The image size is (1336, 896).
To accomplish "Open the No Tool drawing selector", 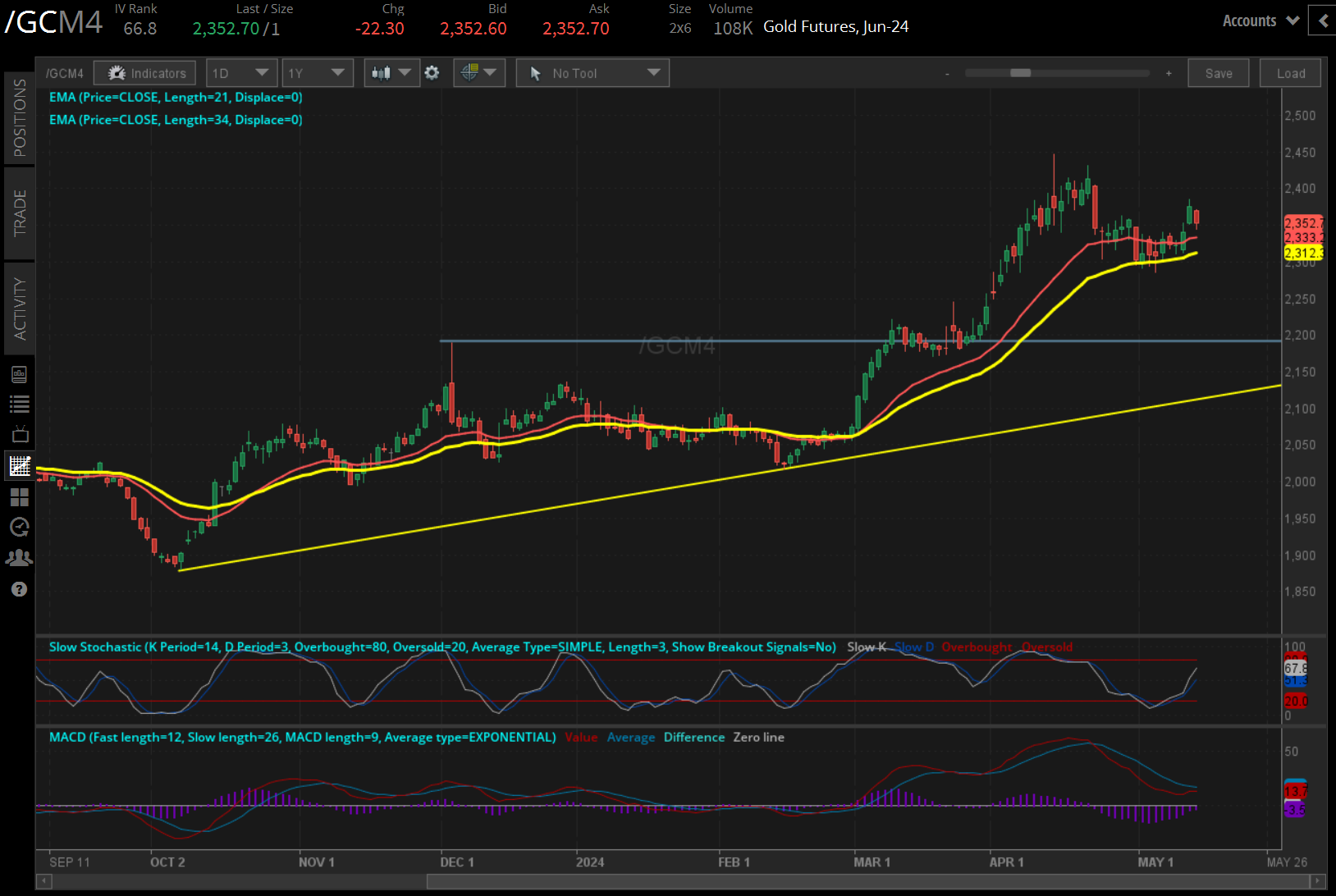I will pyautogui.click(x=593, y=73).
